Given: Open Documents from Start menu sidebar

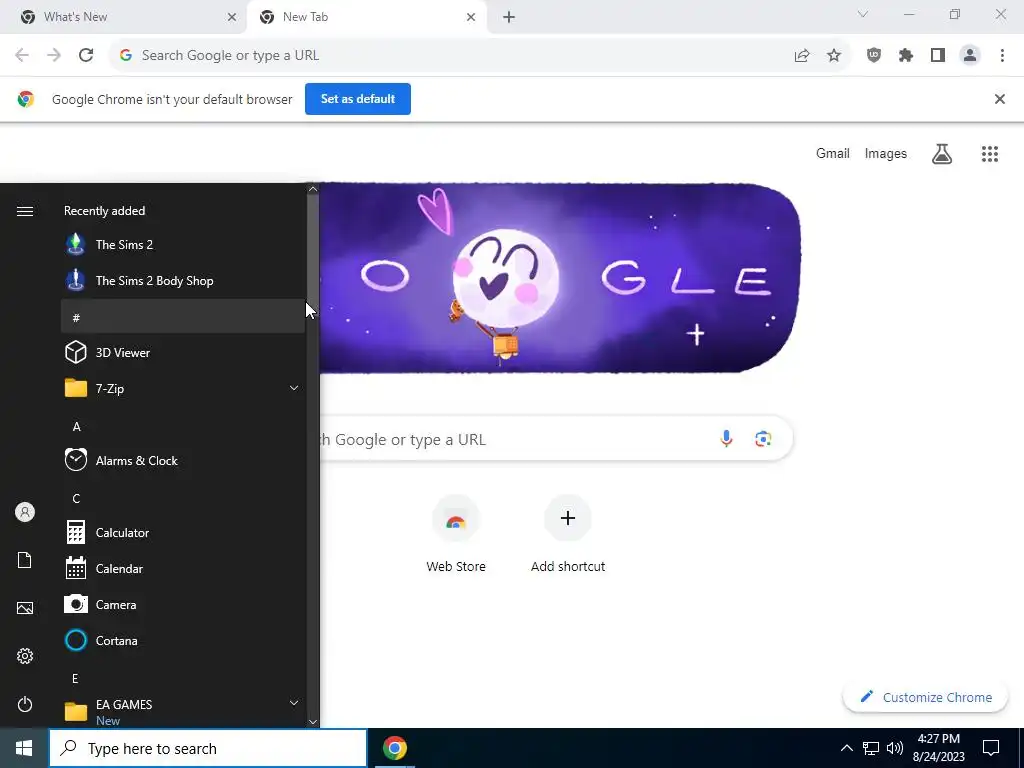Looking at the screenshot, I should 25,560.
